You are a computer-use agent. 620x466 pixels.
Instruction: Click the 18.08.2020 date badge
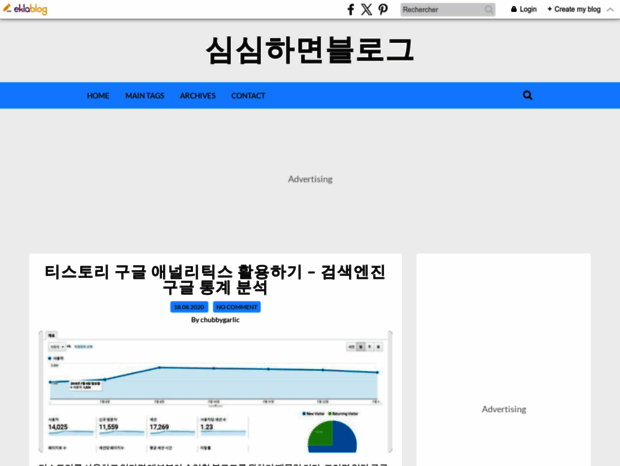(189, 307)
